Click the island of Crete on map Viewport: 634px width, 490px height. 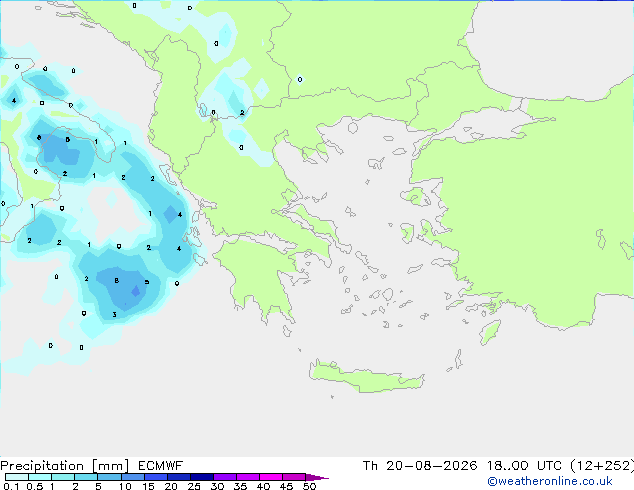(x=366, y=376)
